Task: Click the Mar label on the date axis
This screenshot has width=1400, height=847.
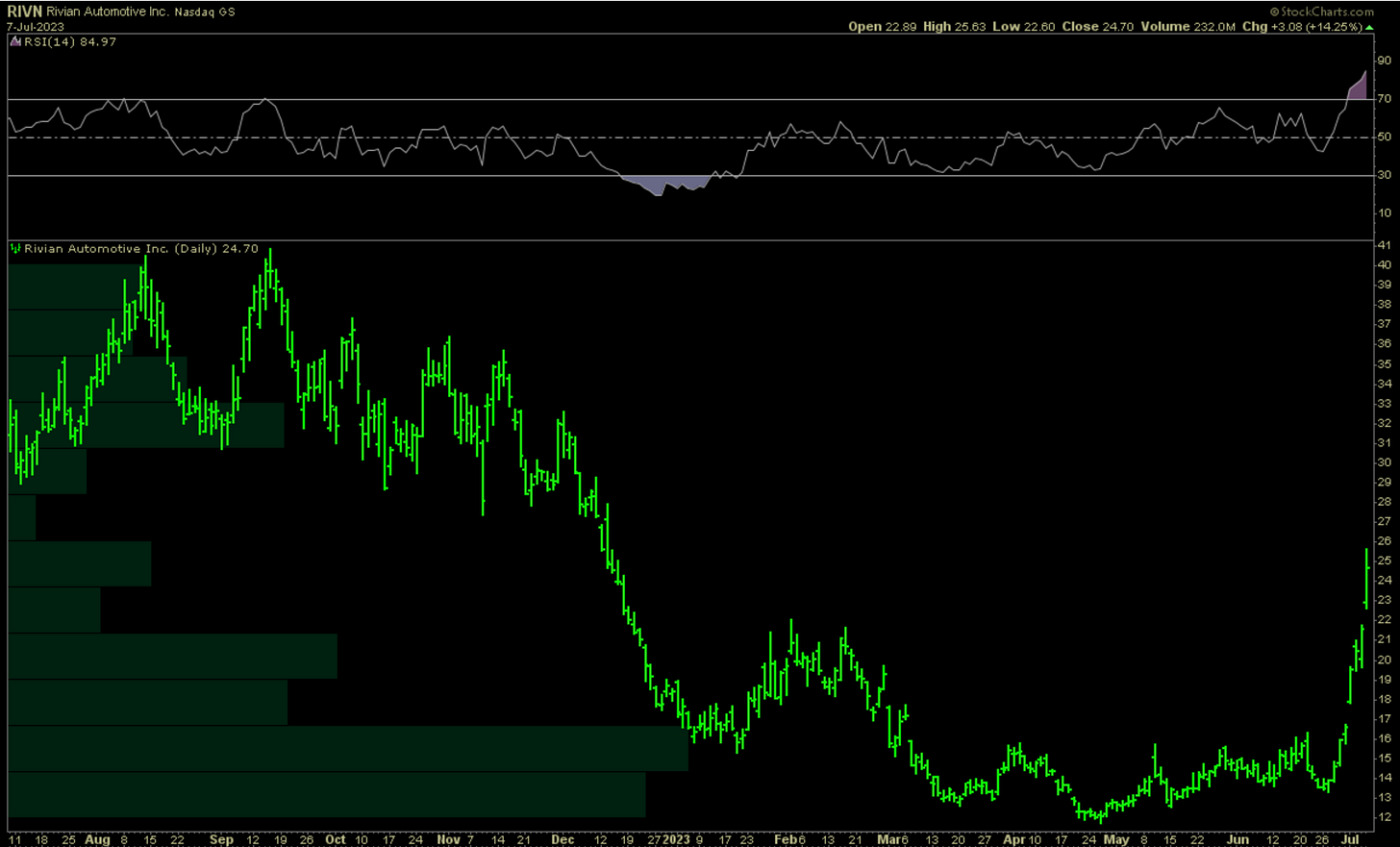Action: click(888, 839)
